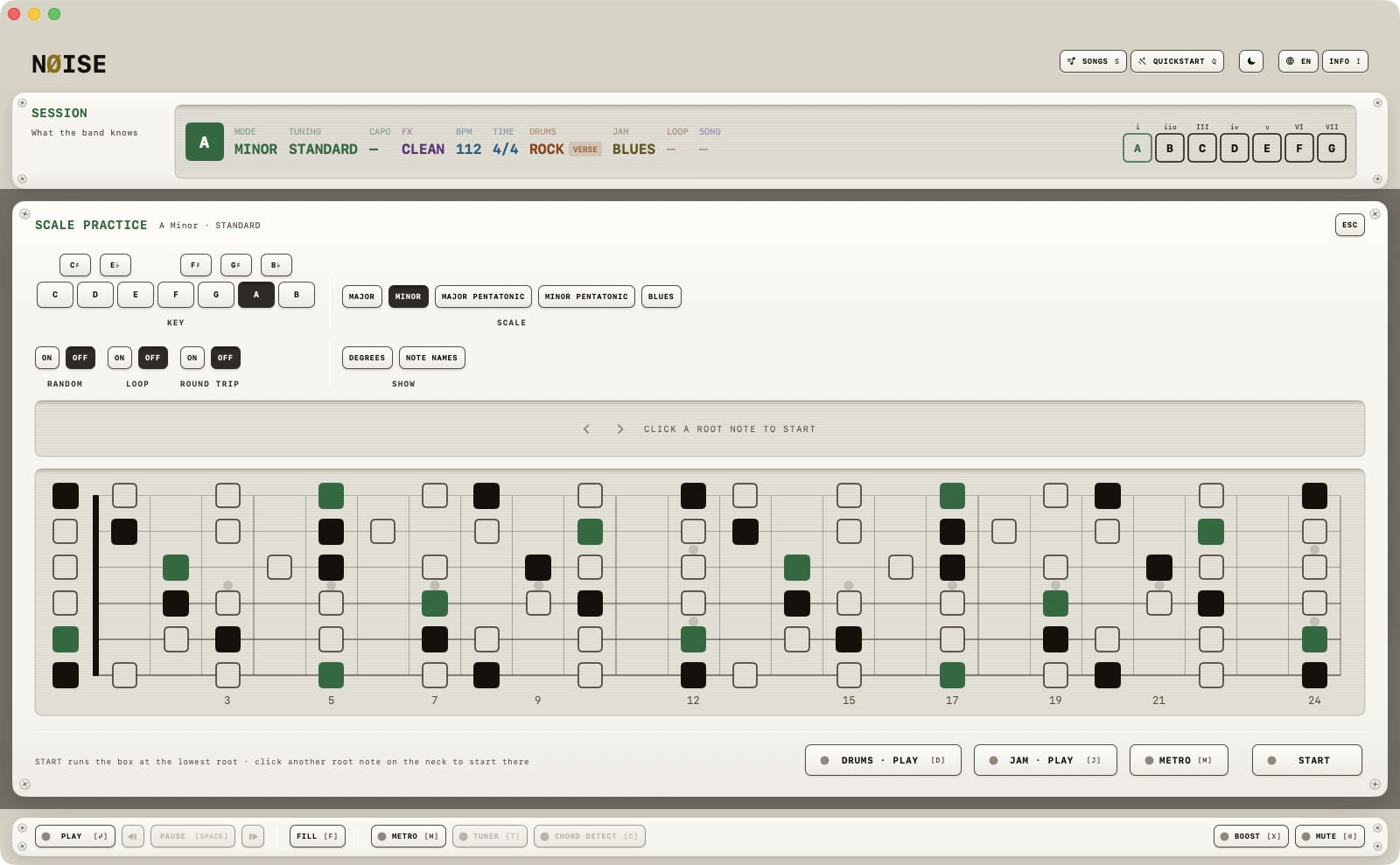Turn ROUND TRIP on
Viewport: 1400px width, 865px height.
point(192,358)
